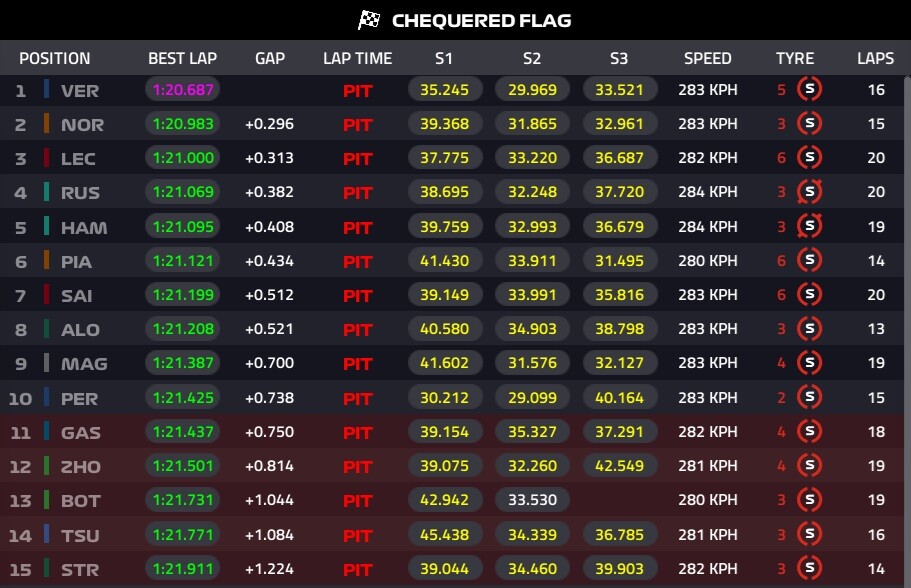Click Alonso's soft tyre icon

809,329
